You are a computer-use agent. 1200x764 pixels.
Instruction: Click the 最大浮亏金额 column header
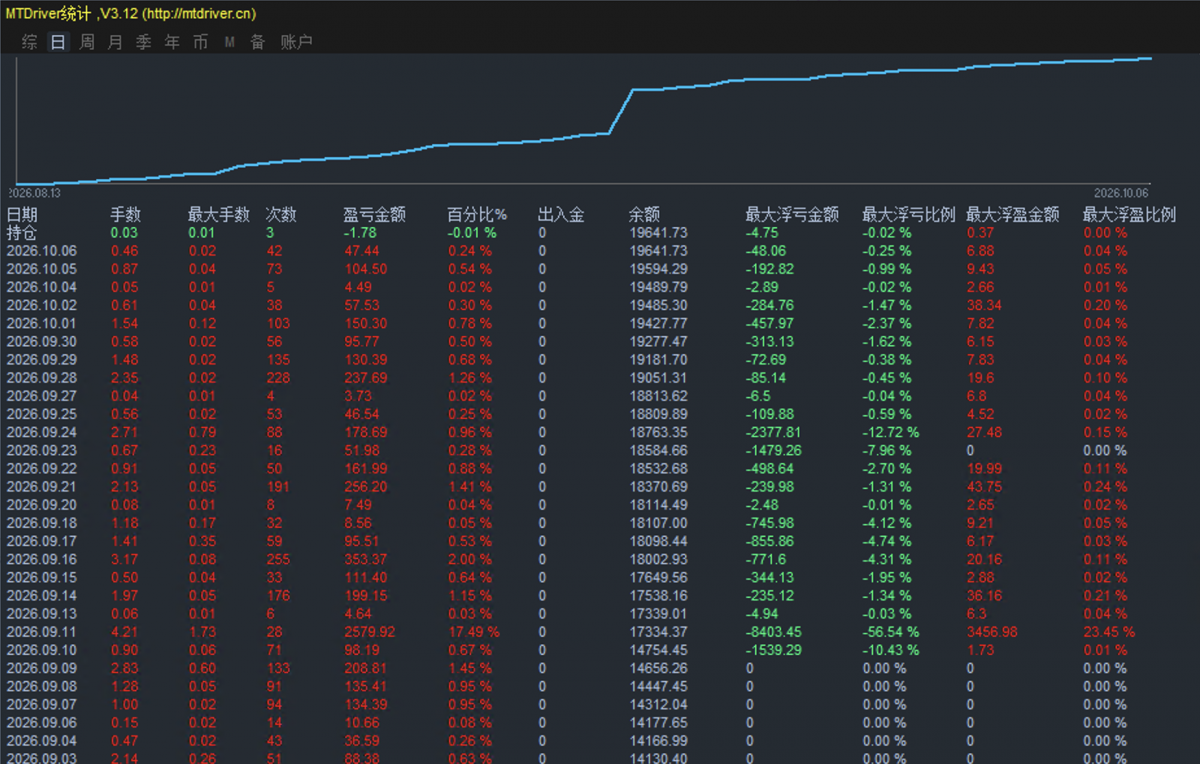[792, 214]
